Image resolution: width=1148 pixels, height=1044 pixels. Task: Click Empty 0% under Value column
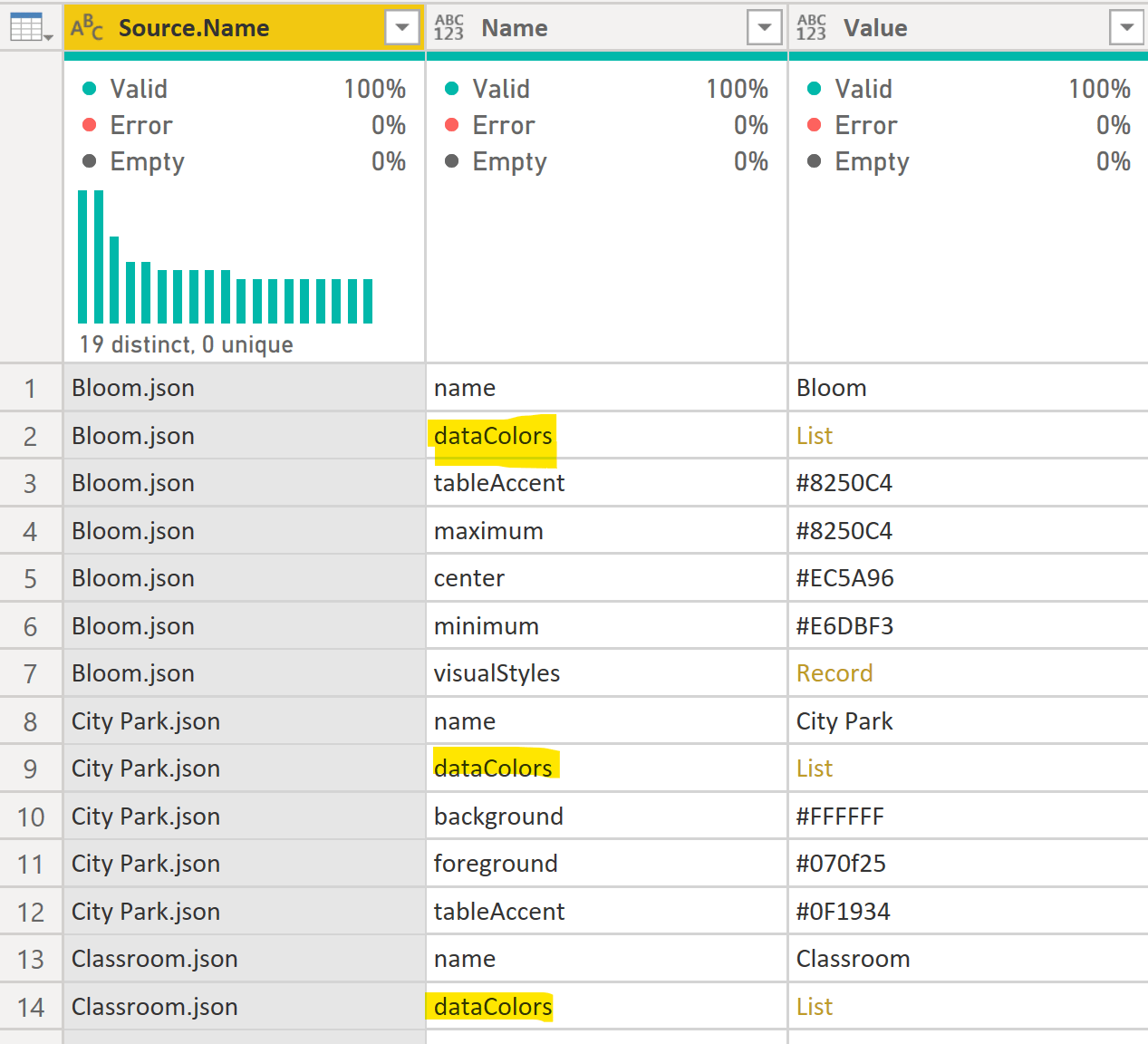969,161
